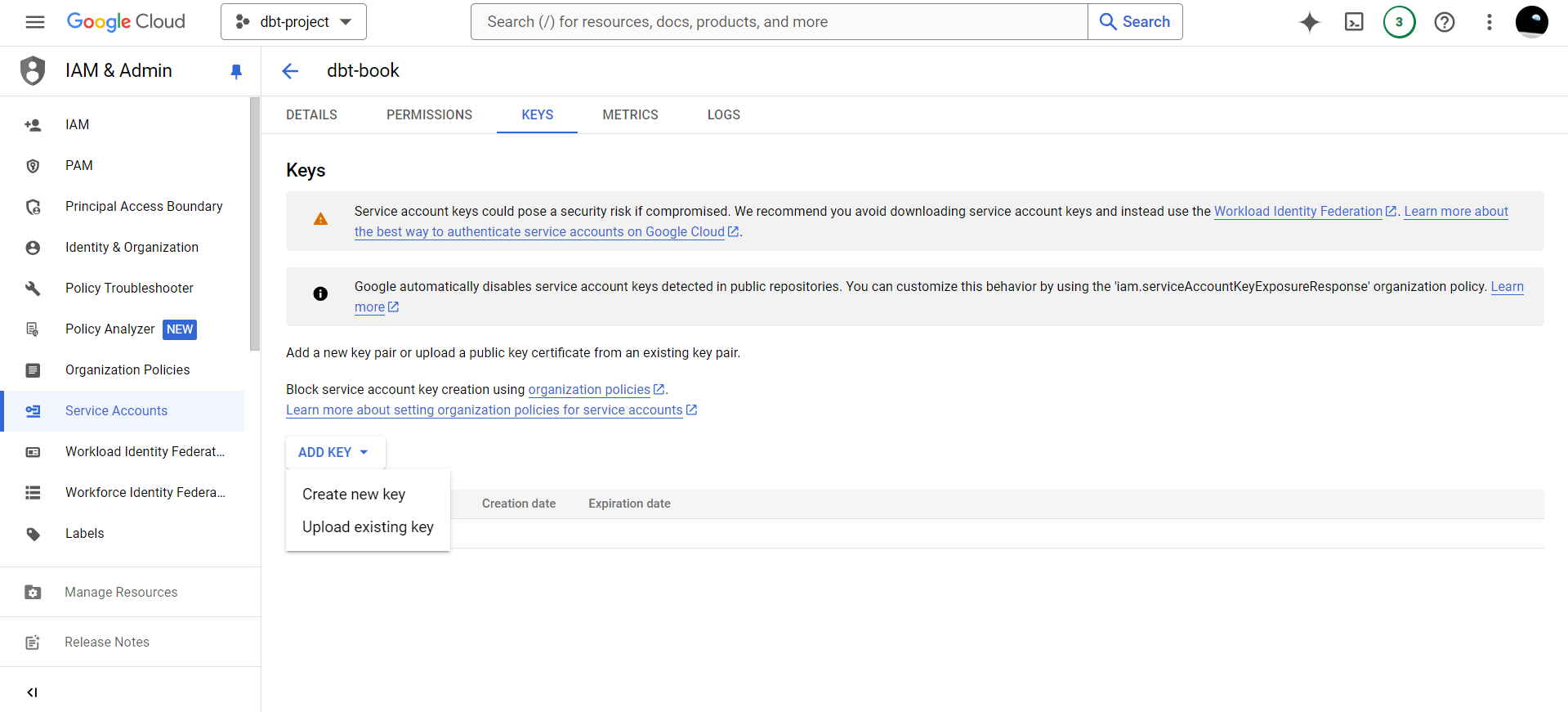Click the NEW badge on Policy Analyzer
Image resolution: width=1568 pixels, height=712 pixels.
(x=180, y=329)
